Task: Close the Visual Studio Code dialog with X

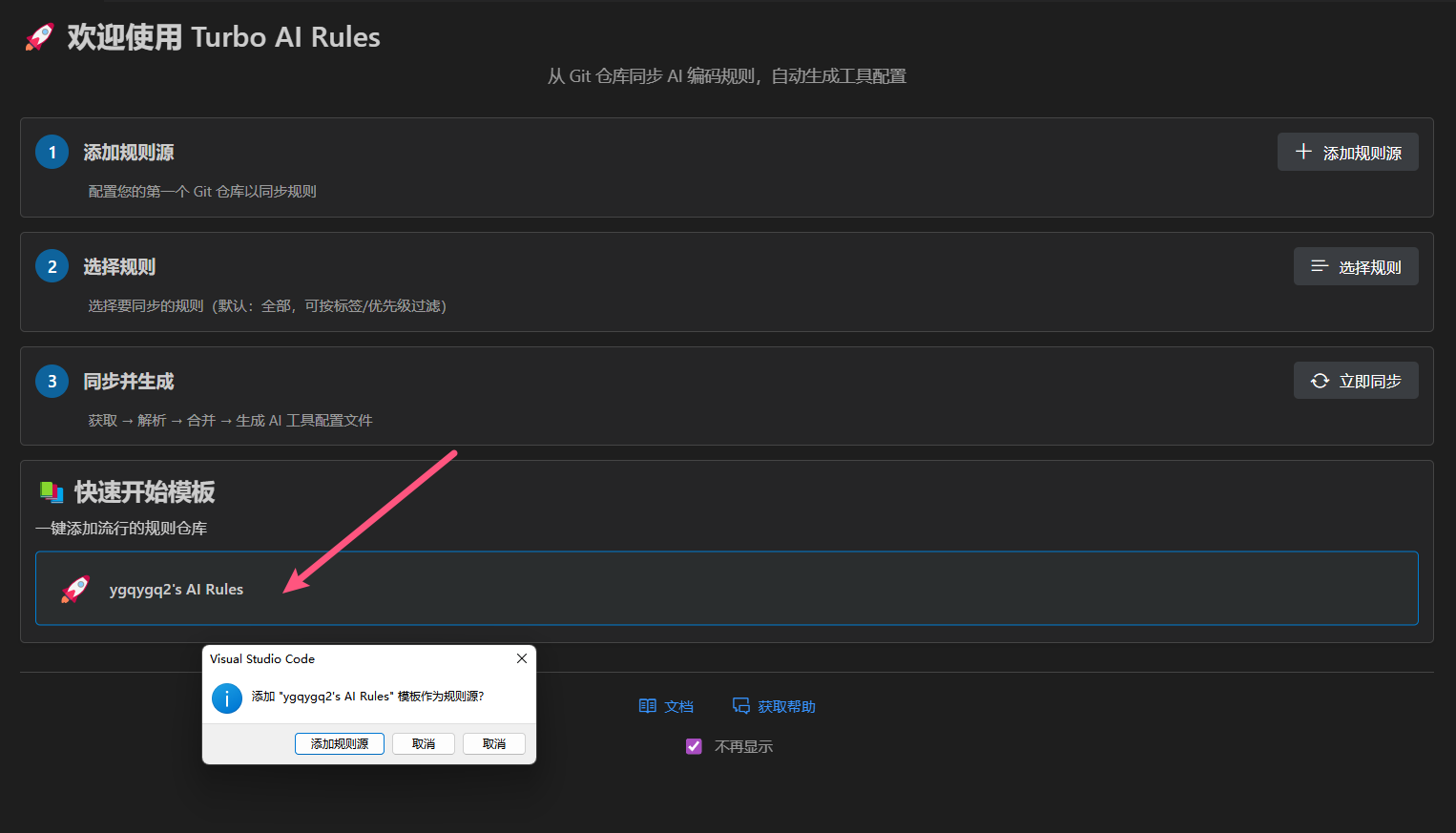Action: 521,658
